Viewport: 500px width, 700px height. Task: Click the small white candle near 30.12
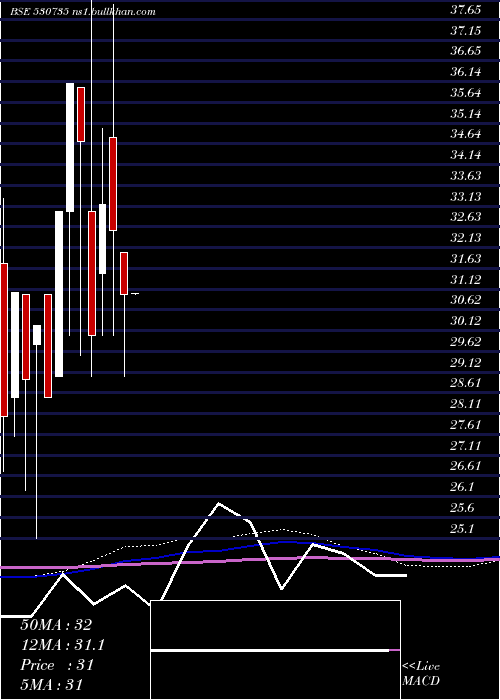coord(37,335)
